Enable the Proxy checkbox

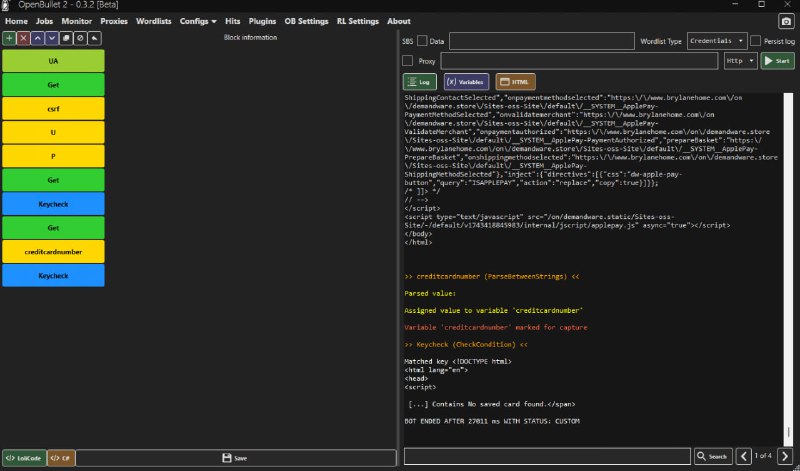click(407, 61)
